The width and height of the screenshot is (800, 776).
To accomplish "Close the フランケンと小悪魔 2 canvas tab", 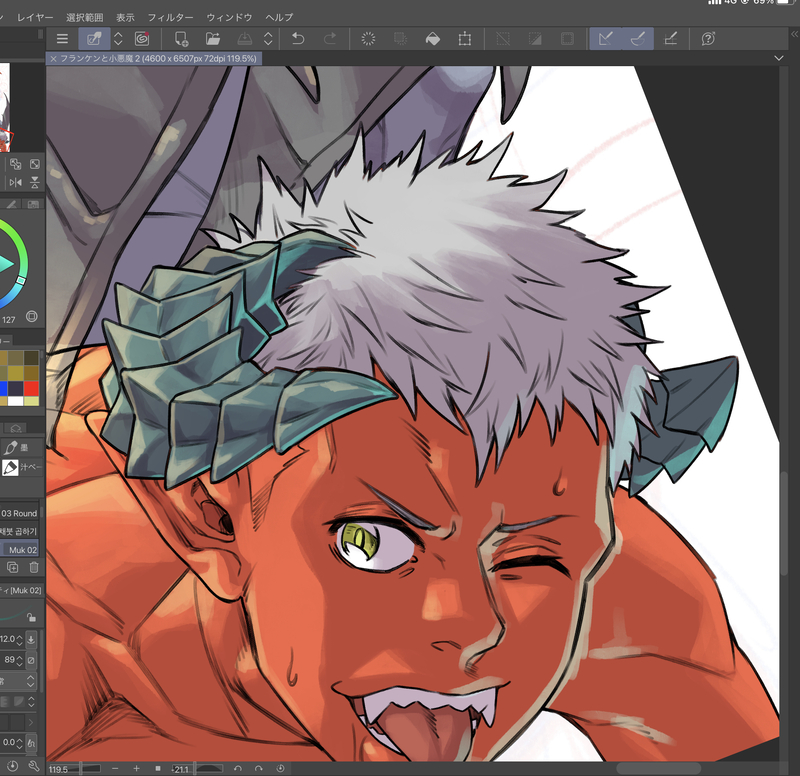I will click(x=53, y=59).
